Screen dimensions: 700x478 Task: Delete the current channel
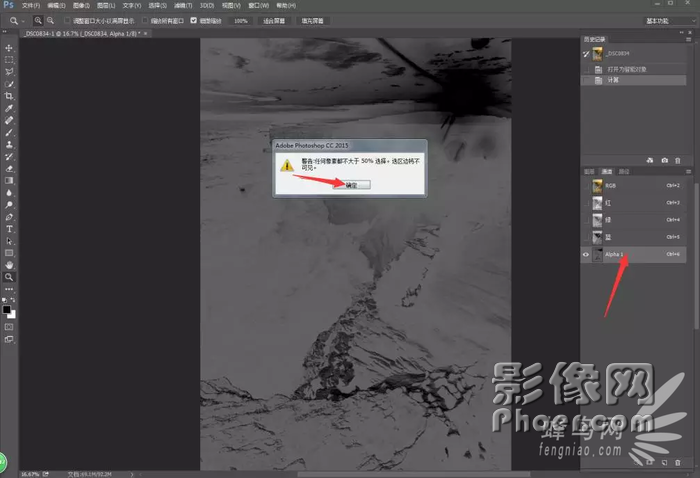pos(678,463)
